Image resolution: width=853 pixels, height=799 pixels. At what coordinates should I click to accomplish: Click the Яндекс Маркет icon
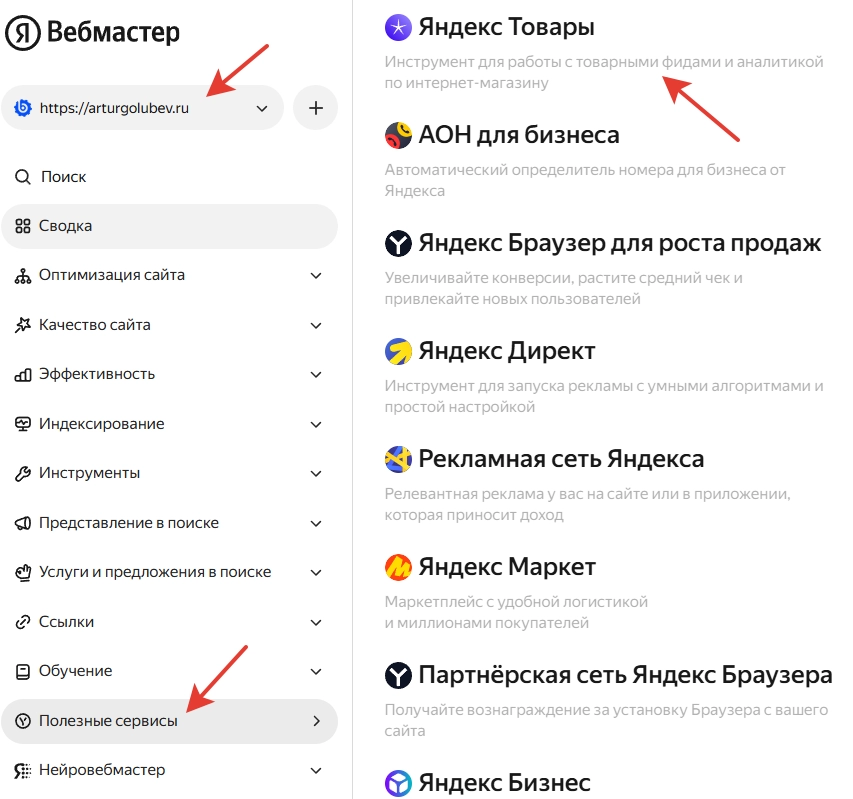[x=398, y=568]
